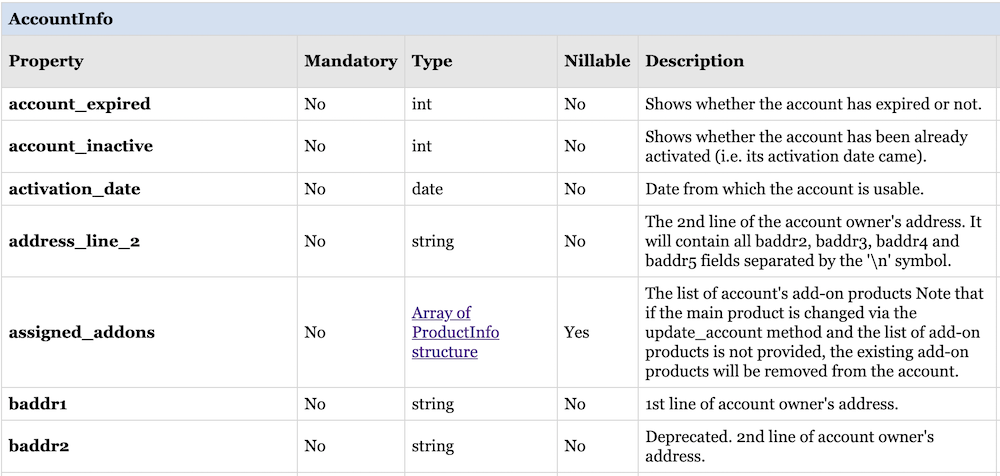
Task: Click the Description column header
Action: click(694, 61)
